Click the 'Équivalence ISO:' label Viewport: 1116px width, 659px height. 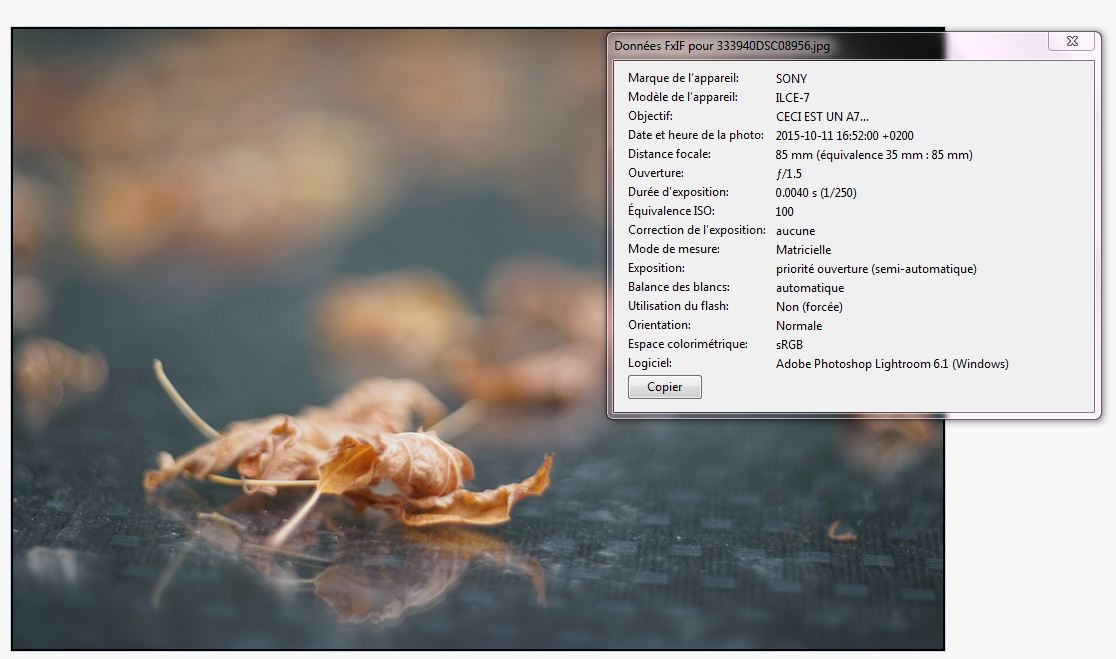click(x=671, y=211)
